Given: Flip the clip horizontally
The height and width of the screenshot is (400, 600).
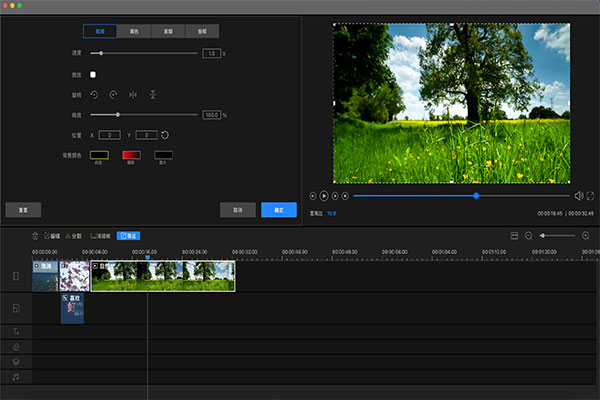Looking at the screenshot, I should (133, 94).
